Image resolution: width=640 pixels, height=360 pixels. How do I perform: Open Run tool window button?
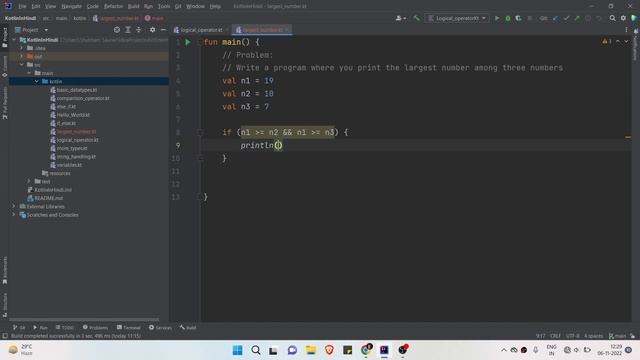point(40,327)
